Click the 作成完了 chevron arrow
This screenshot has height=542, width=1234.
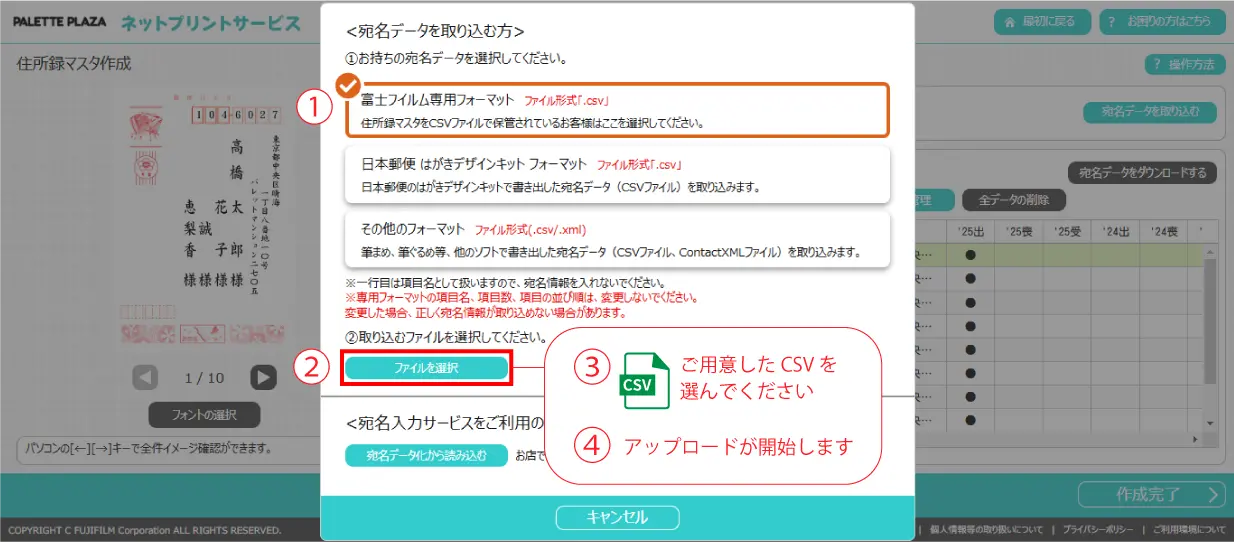click(1213, 494)
